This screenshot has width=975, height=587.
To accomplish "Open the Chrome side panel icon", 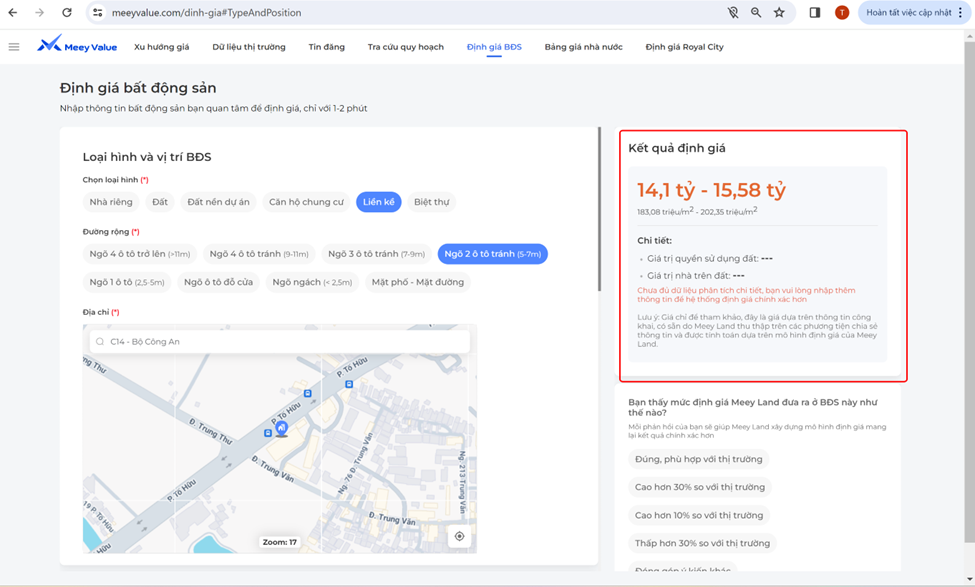I will tap(815, 13).
